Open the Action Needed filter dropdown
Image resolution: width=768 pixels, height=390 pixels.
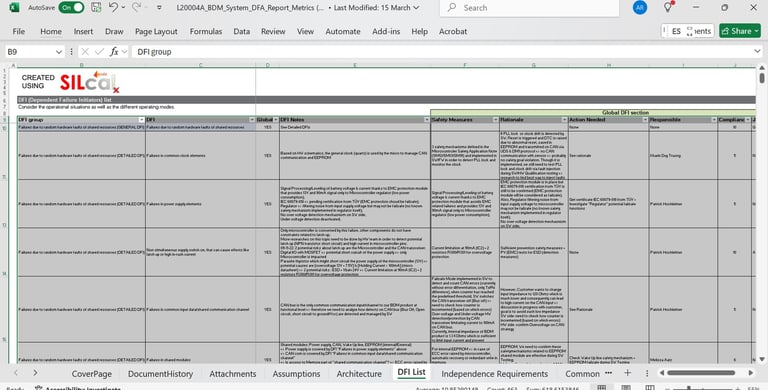(645, 120)
